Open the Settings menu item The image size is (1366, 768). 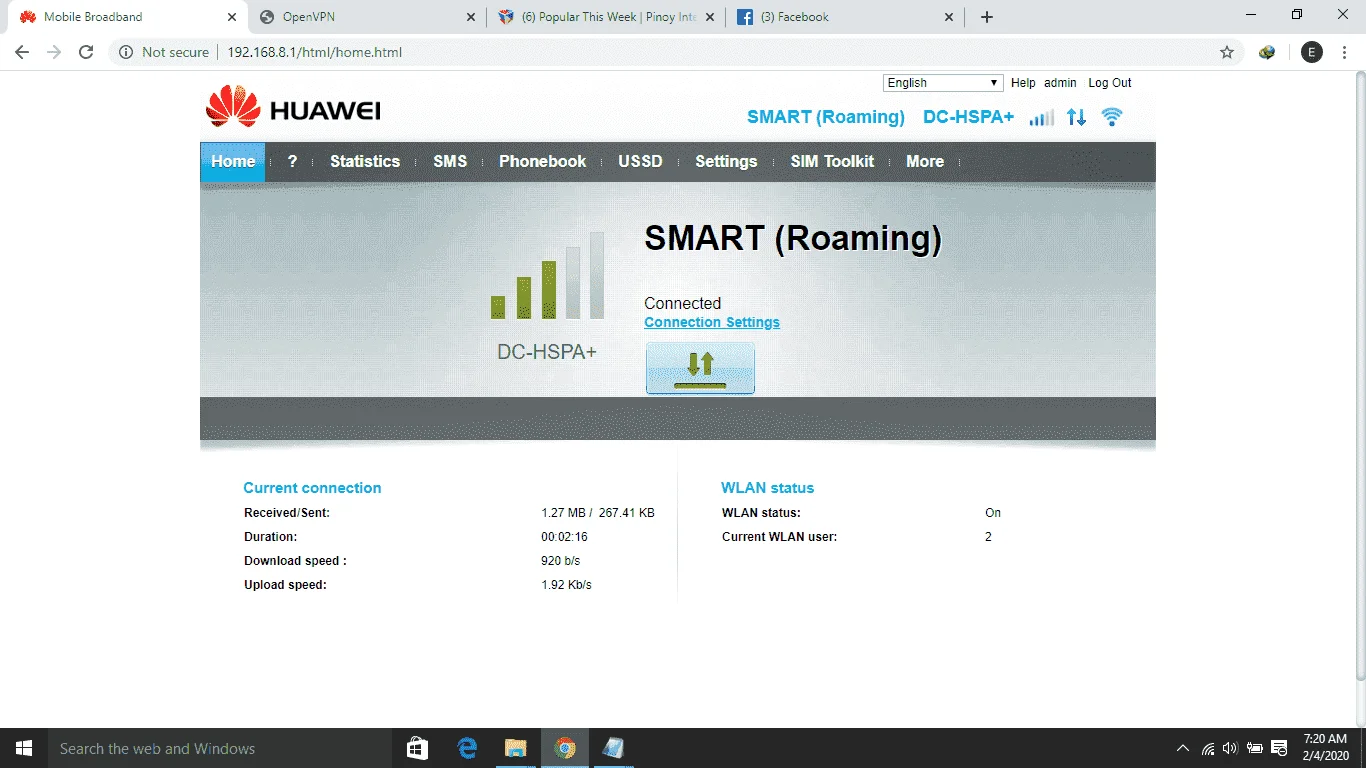point(726,161)
